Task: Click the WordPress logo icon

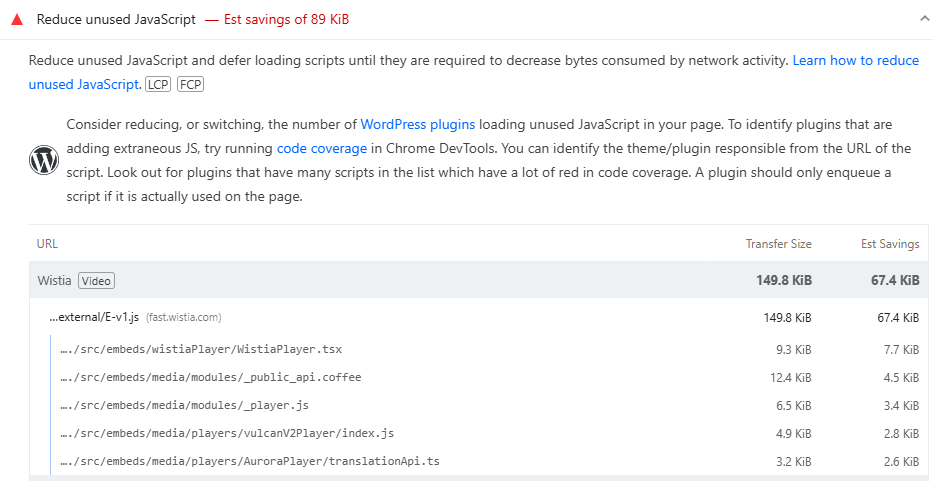Action: coord(44,160)
